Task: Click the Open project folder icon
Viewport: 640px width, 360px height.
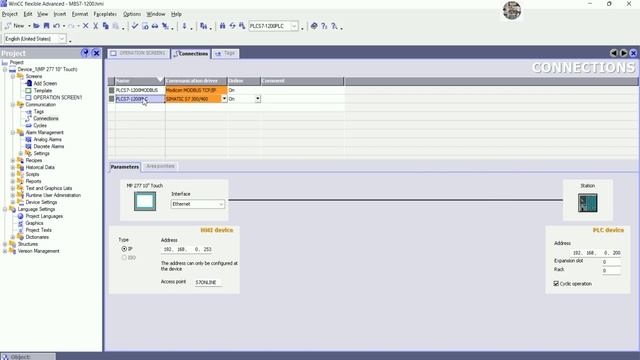Action: (36, 26)
